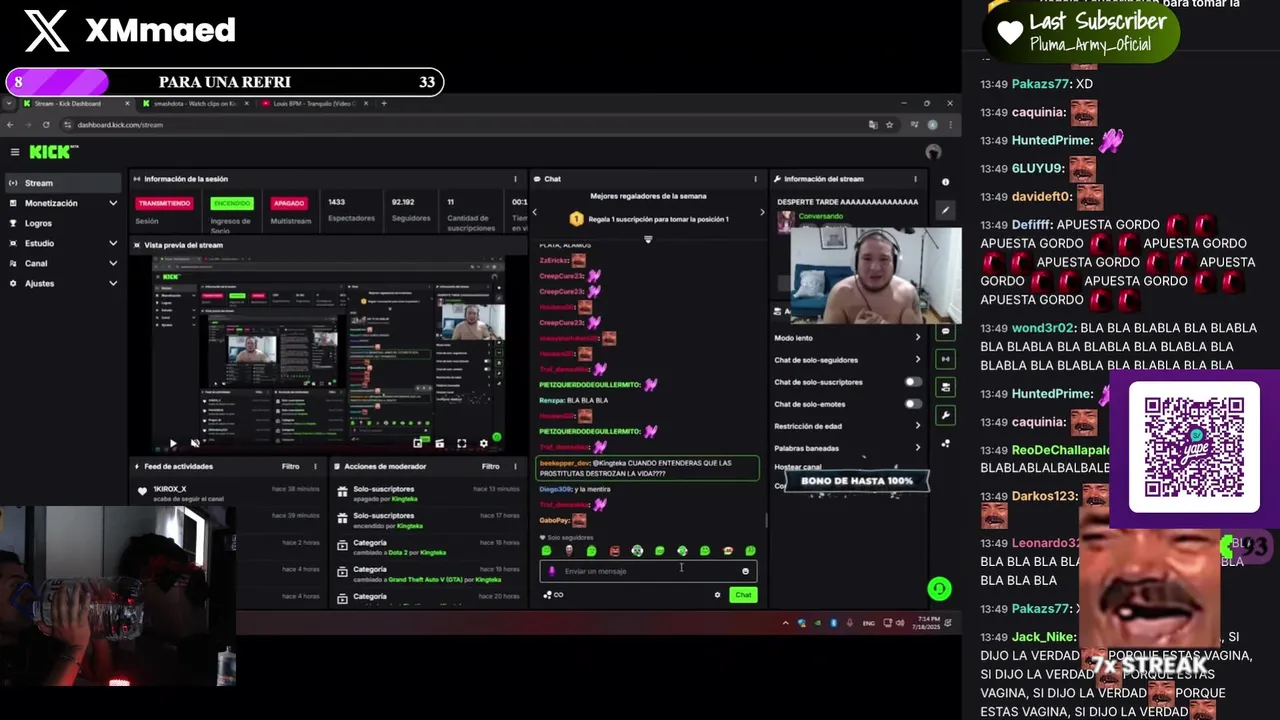Open the browser tab list dropdown
Screen dimensions: 1280x720
9,103
